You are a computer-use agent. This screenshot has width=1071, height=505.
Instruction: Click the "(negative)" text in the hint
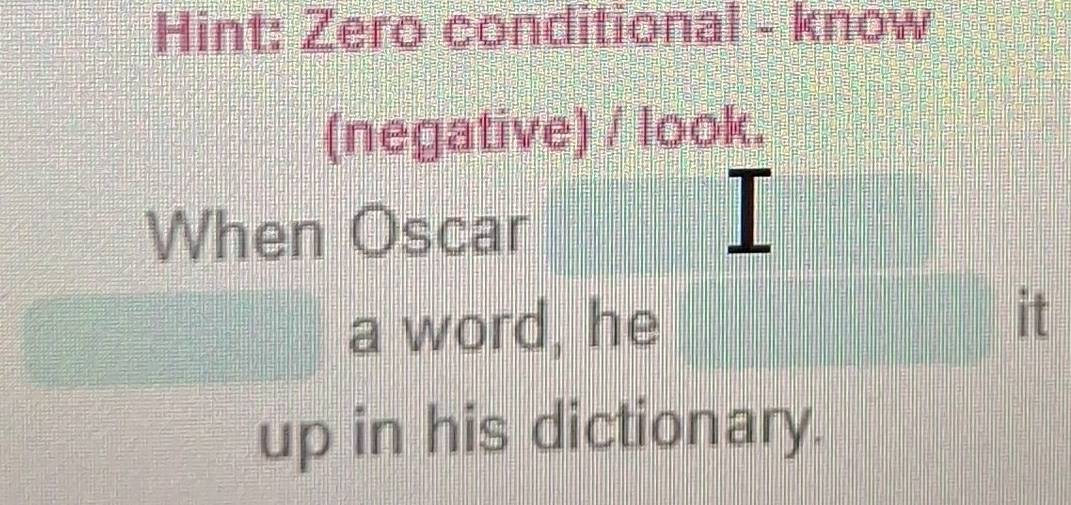[456, 138]
